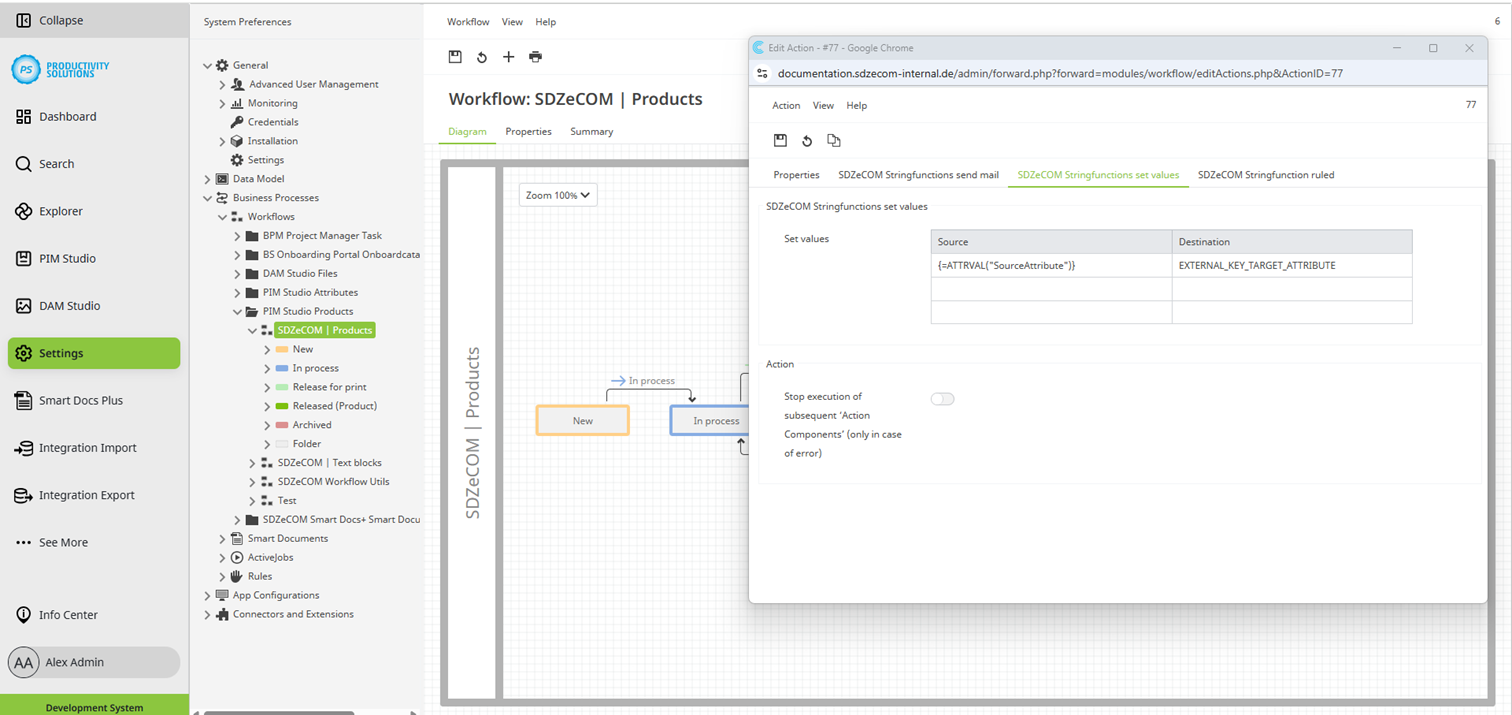Click the EXTERNAL_KEY_TARGET_ATTRIBUTE destination cell
The width and height of the screenshot is (1512, 715).
tap(1292, 265)
